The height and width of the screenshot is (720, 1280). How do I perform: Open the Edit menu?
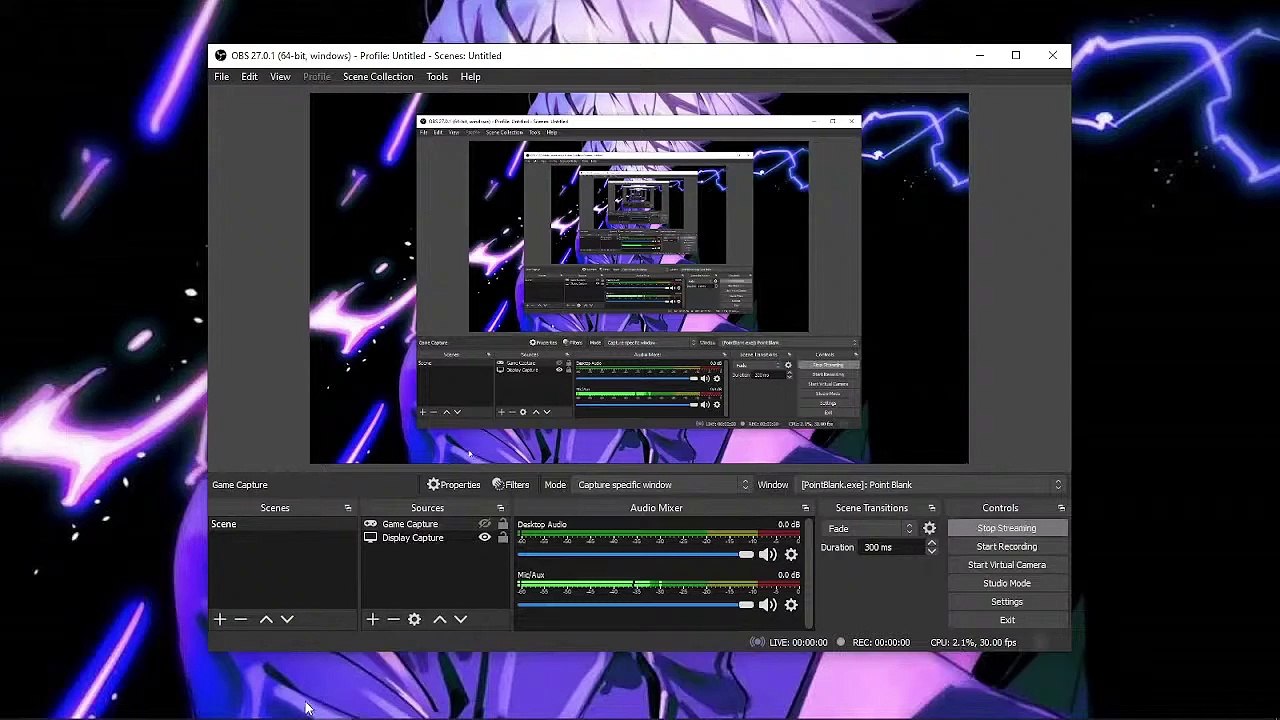[249, 77]
